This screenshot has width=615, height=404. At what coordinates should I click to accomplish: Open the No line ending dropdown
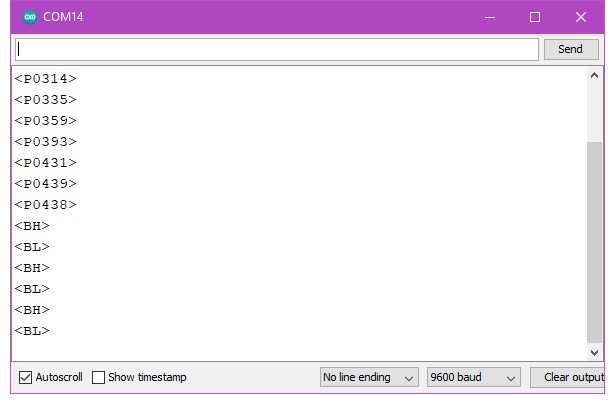click(369, 377)
